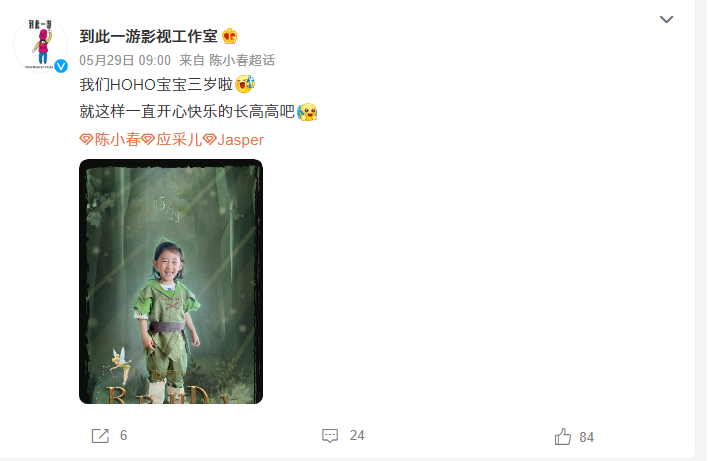Viewport: 711px width, 461px height.
Task: Open the comments speech bubble icon
Action: 330,436
